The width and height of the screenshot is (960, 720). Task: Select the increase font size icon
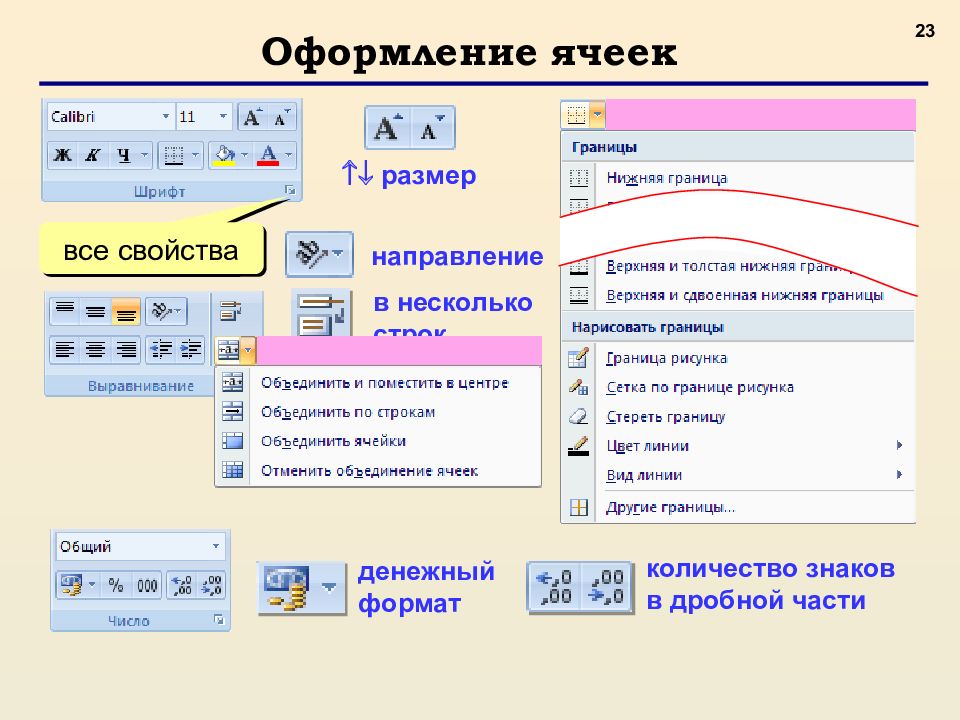pyautogui.click(x=253, y=117)
